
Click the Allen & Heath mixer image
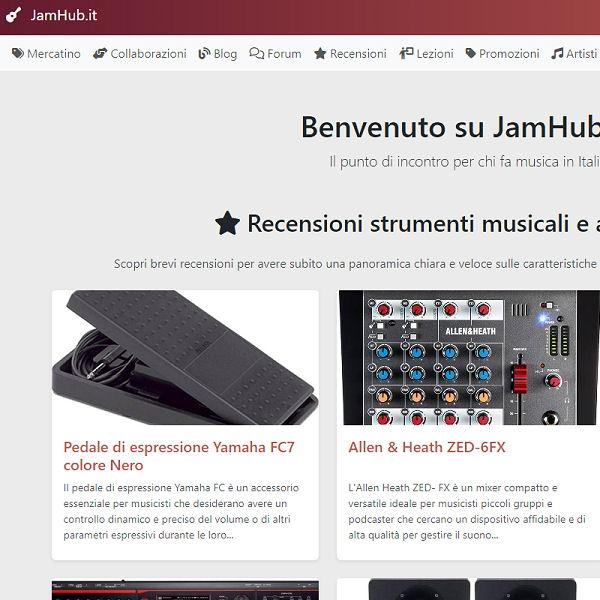click(x=469, y=357)
